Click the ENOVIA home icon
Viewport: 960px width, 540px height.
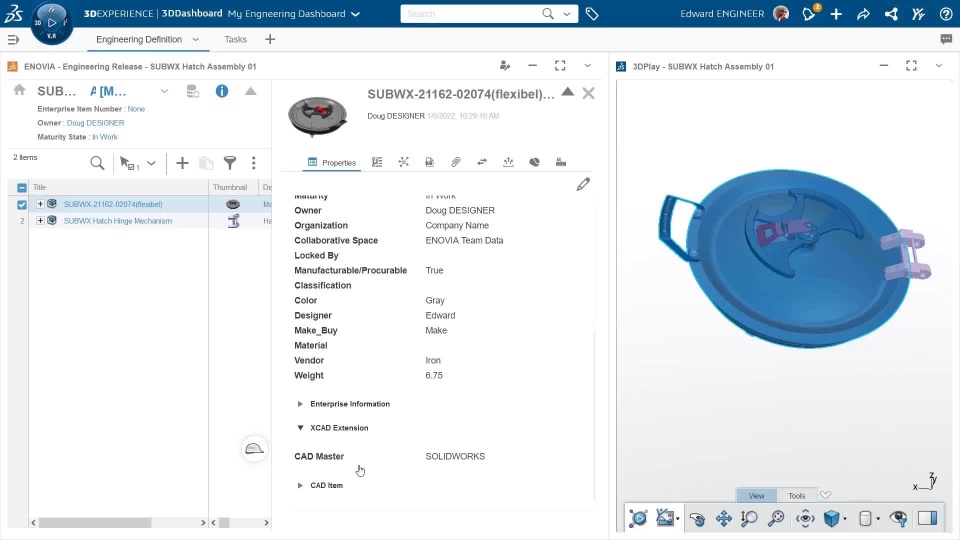coord(20,90)
